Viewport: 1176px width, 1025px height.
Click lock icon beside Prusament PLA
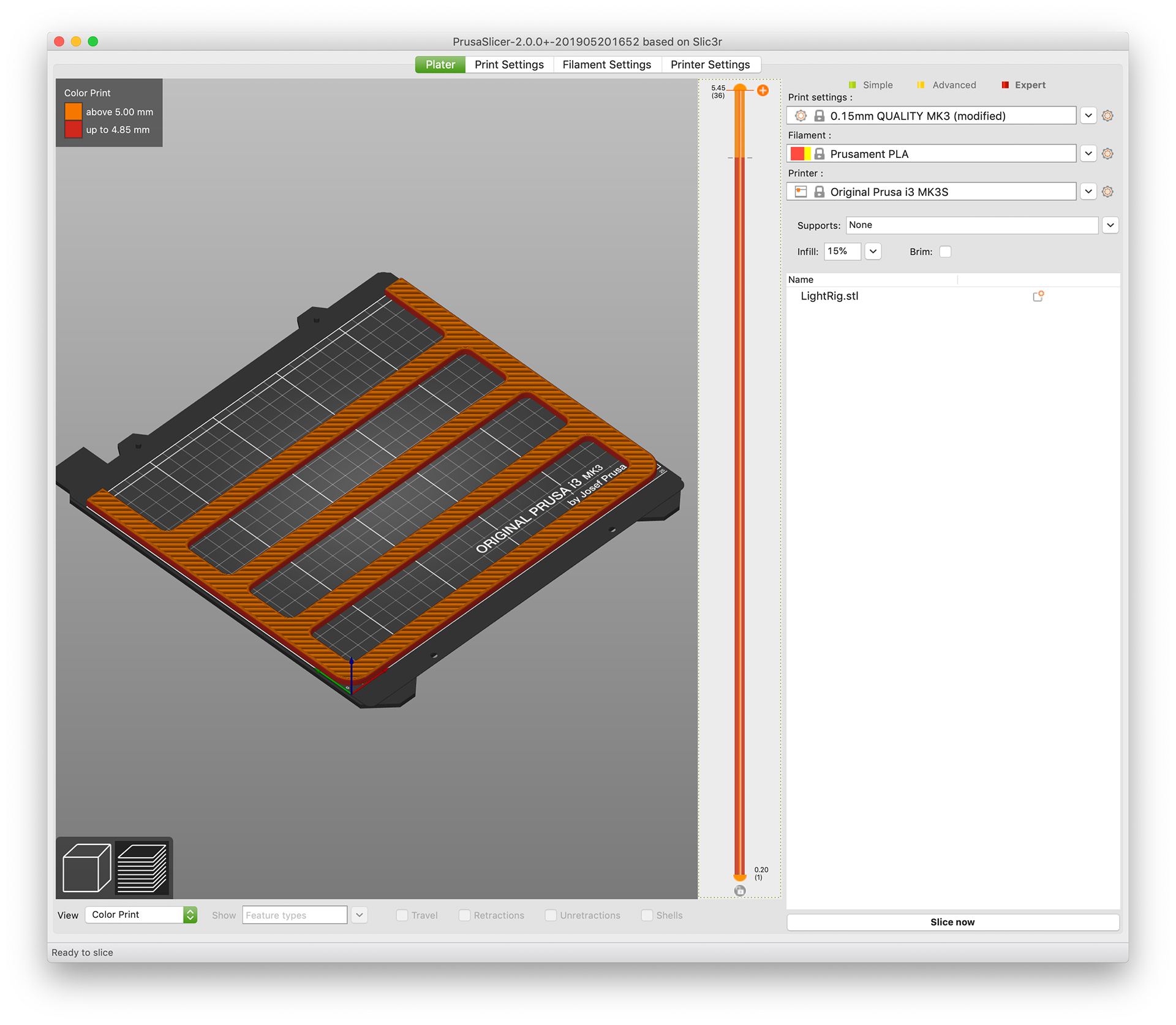[819, 154]
